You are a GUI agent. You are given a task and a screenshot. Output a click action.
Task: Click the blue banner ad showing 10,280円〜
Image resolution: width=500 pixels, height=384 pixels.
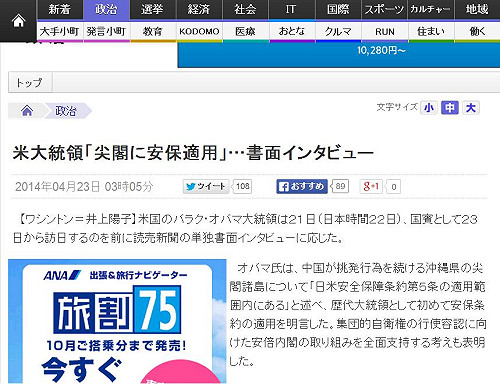click(x=339, y=55)
